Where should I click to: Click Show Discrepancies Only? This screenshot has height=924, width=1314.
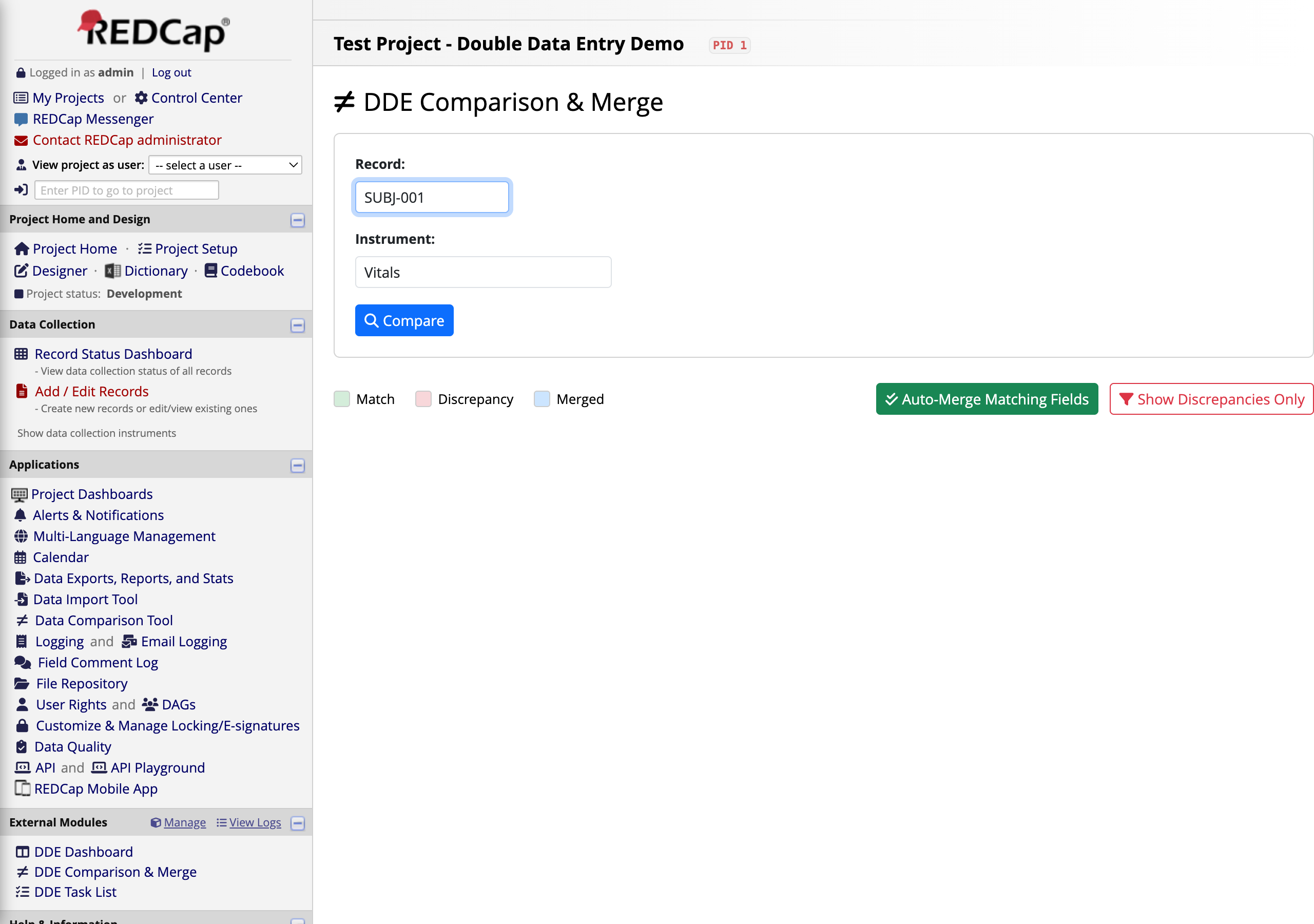pyautogui.click(x=1211, y=399)
